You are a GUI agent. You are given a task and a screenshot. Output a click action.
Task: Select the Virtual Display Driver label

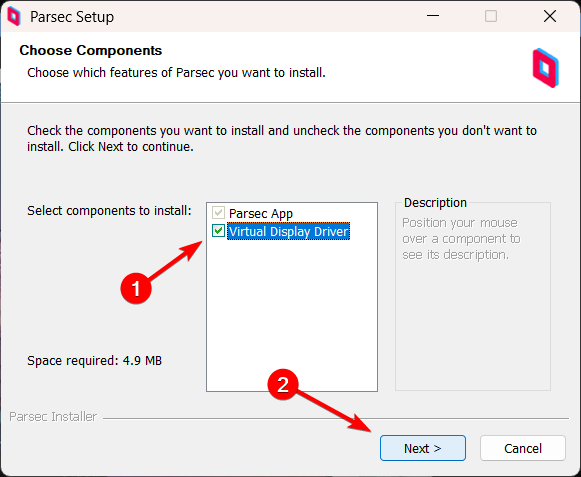288,231
